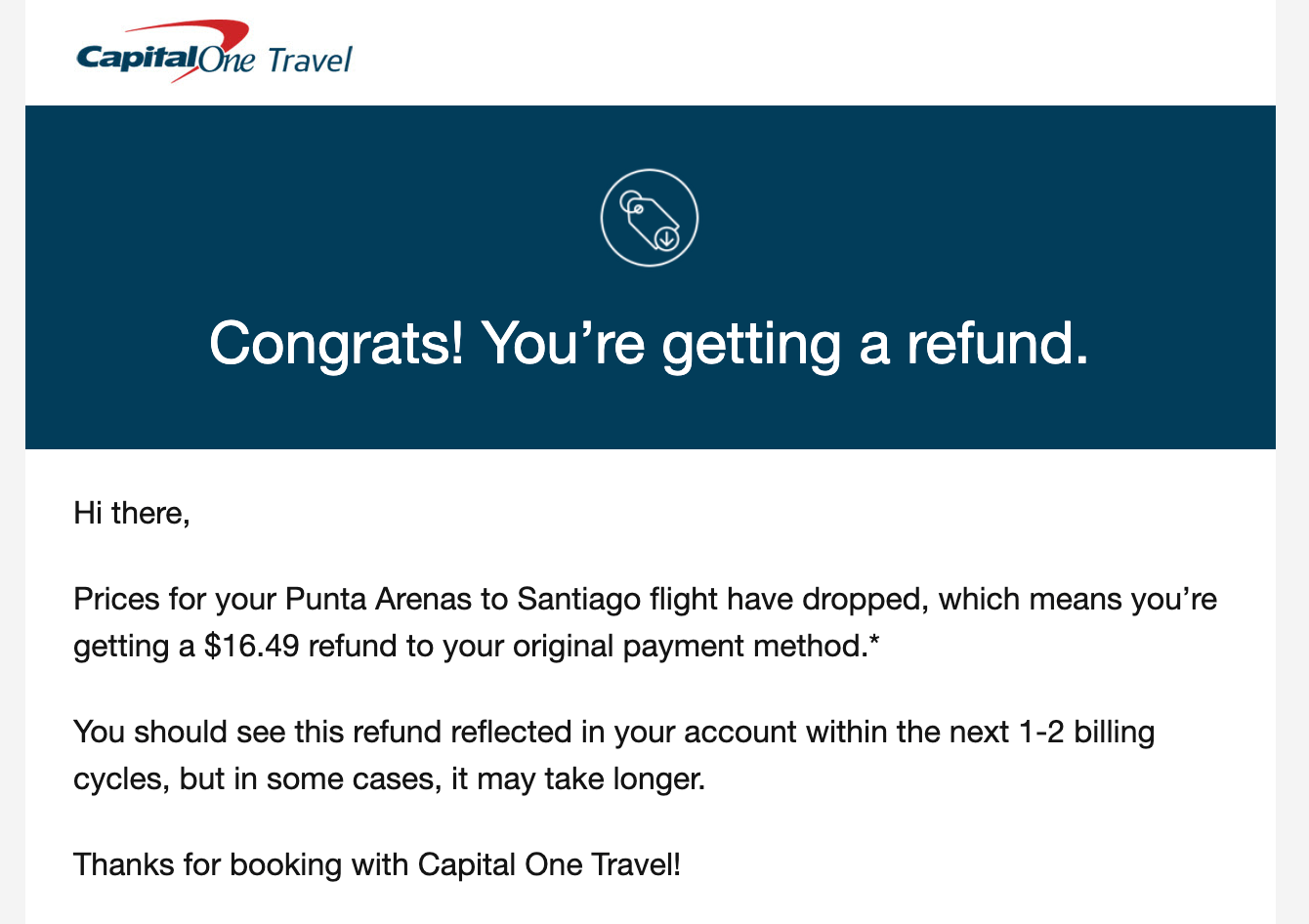Image resolution: width=1309 pixels, height=924 pixels.
Task: Click the Congrats refund headline
Action: coord(649,344)
